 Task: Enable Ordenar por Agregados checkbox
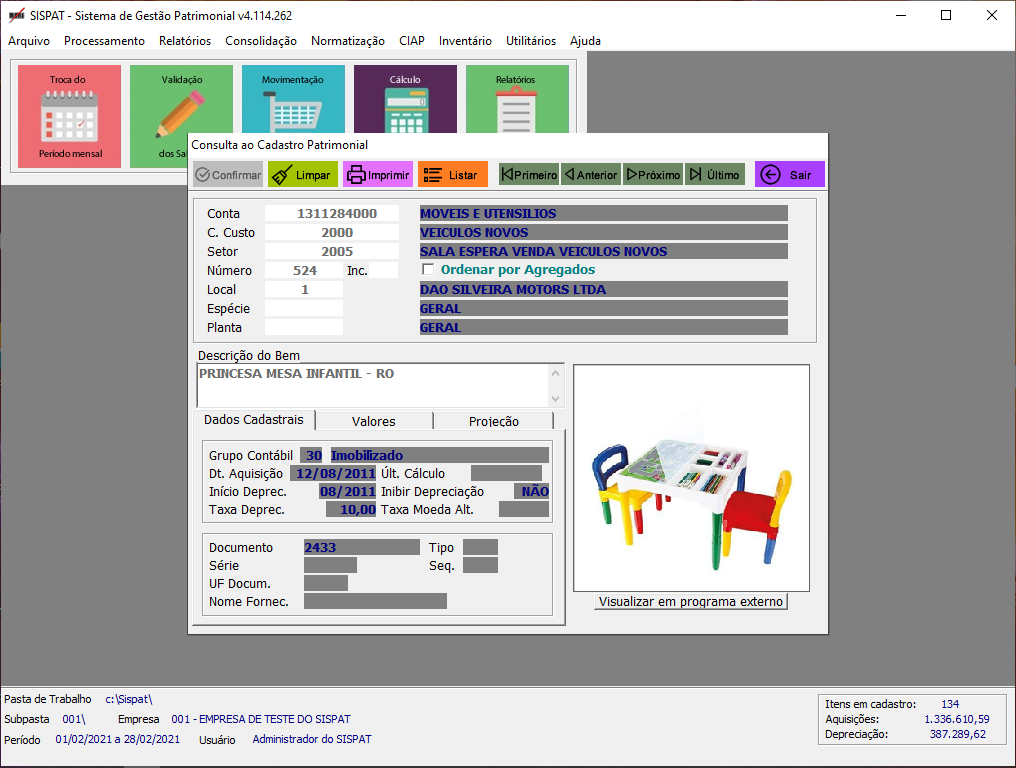point(428,270)
